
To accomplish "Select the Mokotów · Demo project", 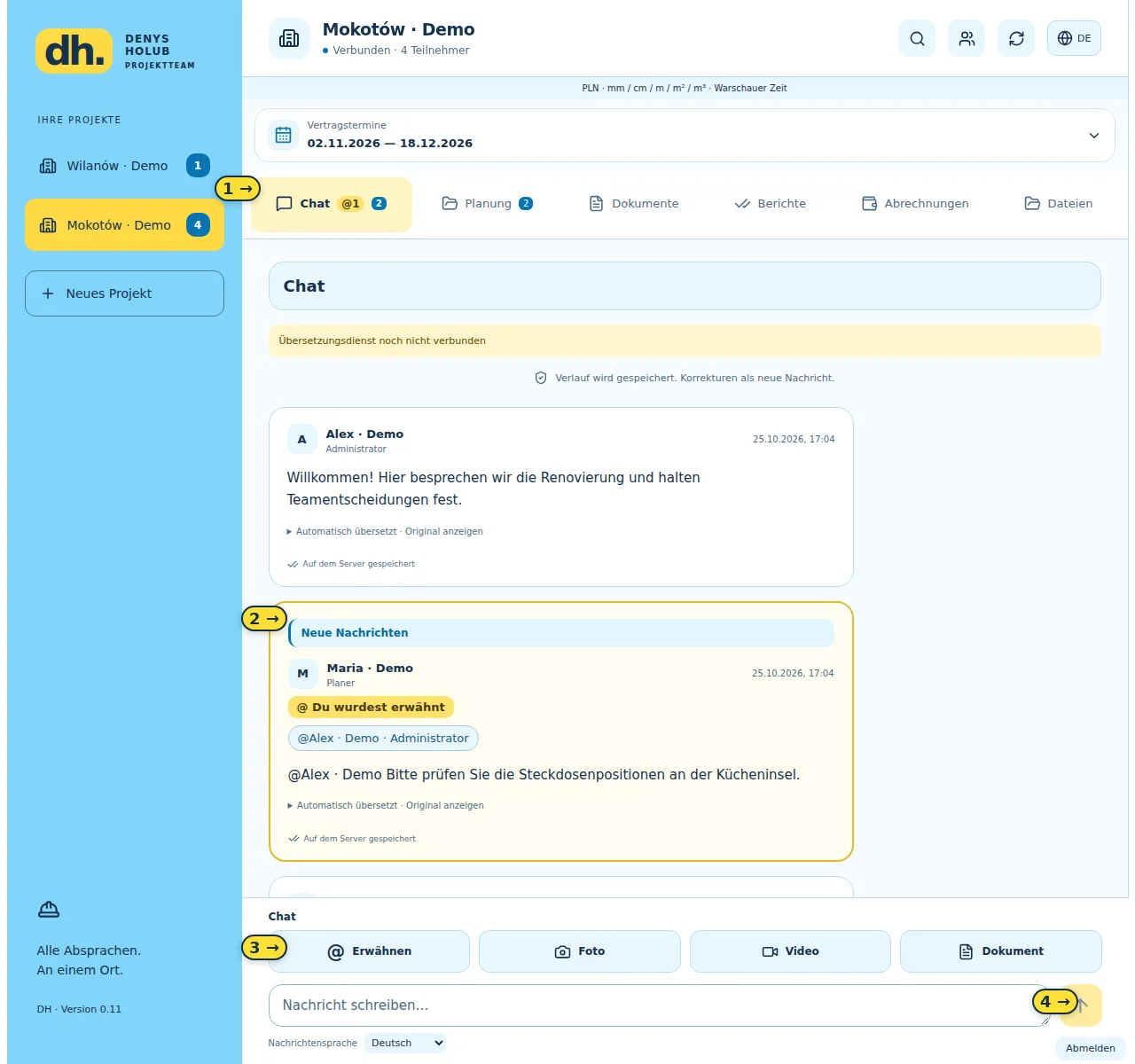I will point(124,225).
